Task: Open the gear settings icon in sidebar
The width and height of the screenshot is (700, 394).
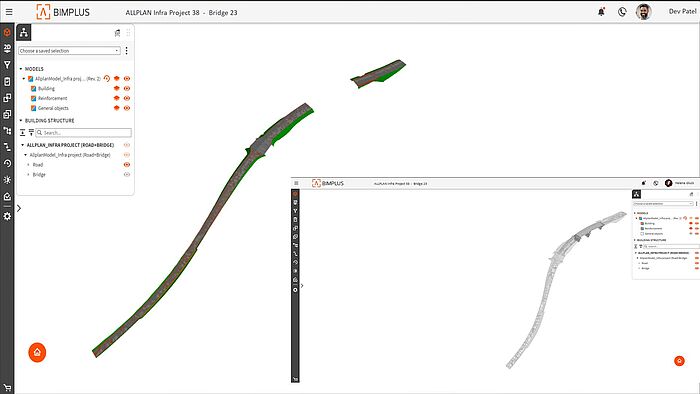Action: (7, 216)
